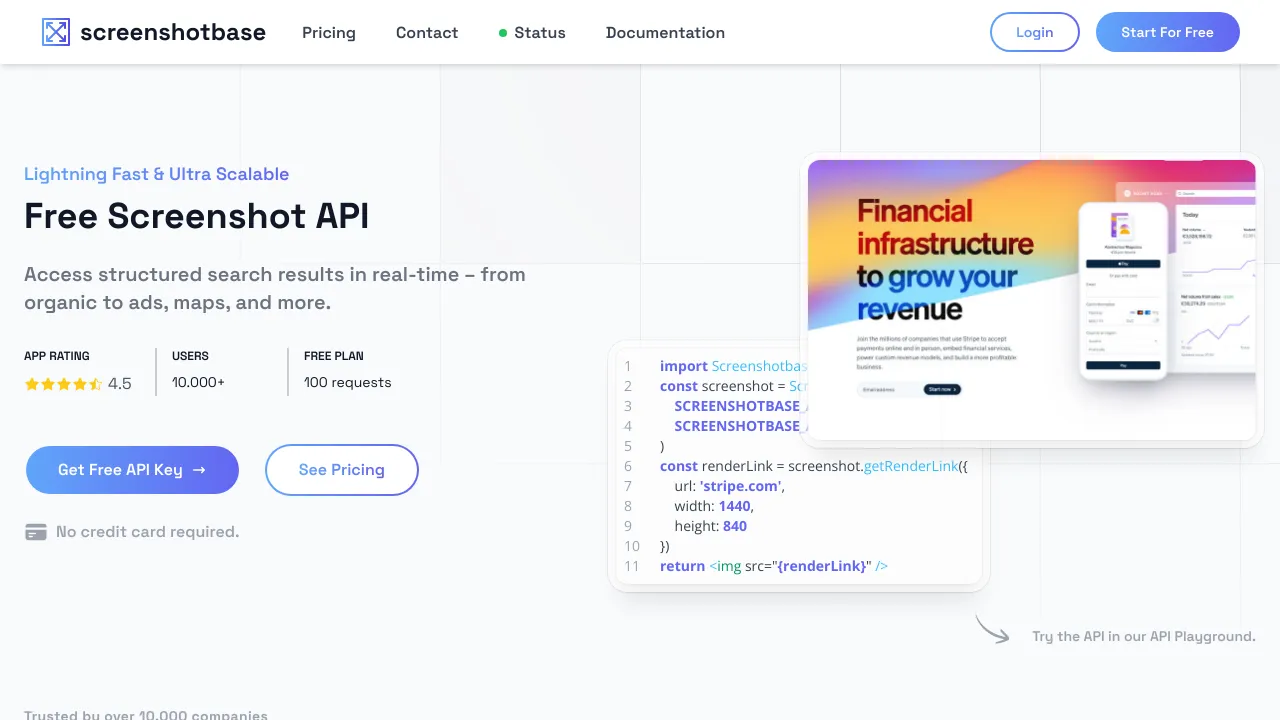Click the Start For Free button

tap(1168, 32)
